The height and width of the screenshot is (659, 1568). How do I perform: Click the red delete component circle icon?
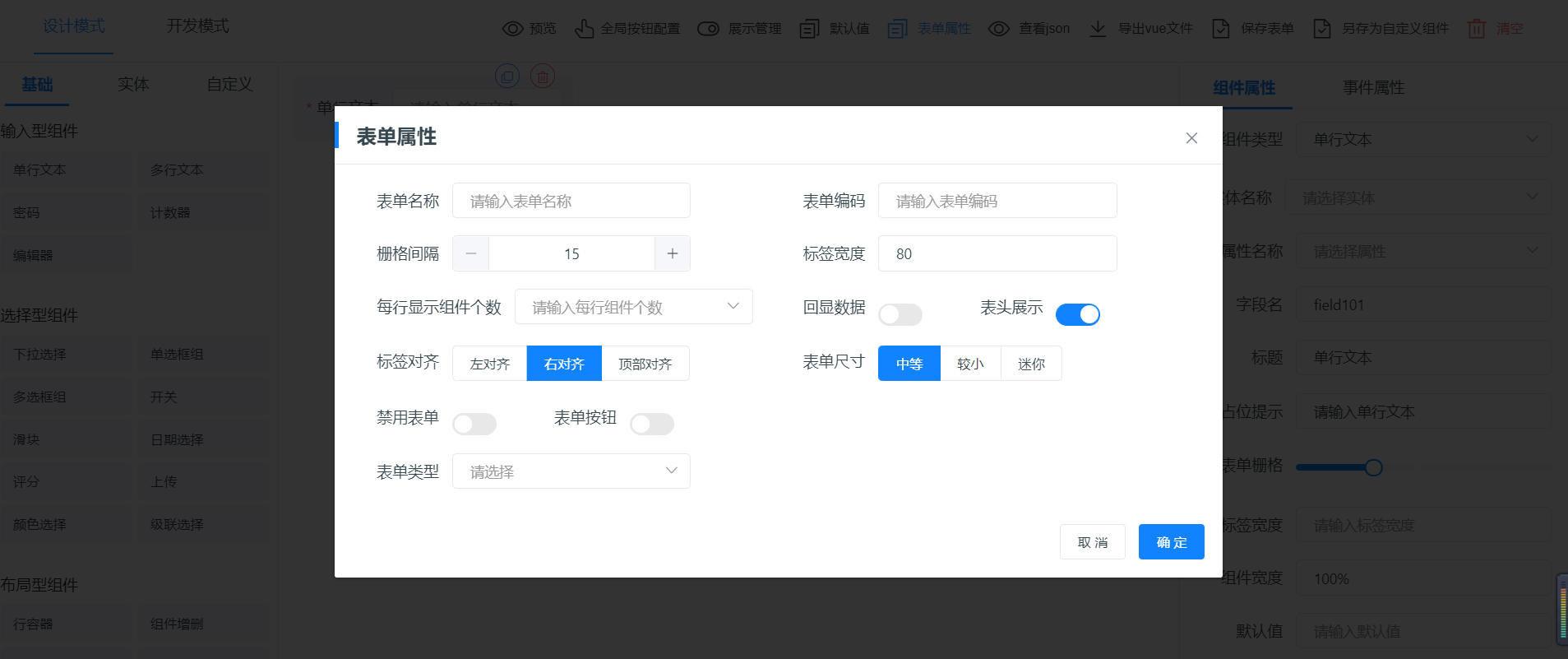click(x=542, y=77)
